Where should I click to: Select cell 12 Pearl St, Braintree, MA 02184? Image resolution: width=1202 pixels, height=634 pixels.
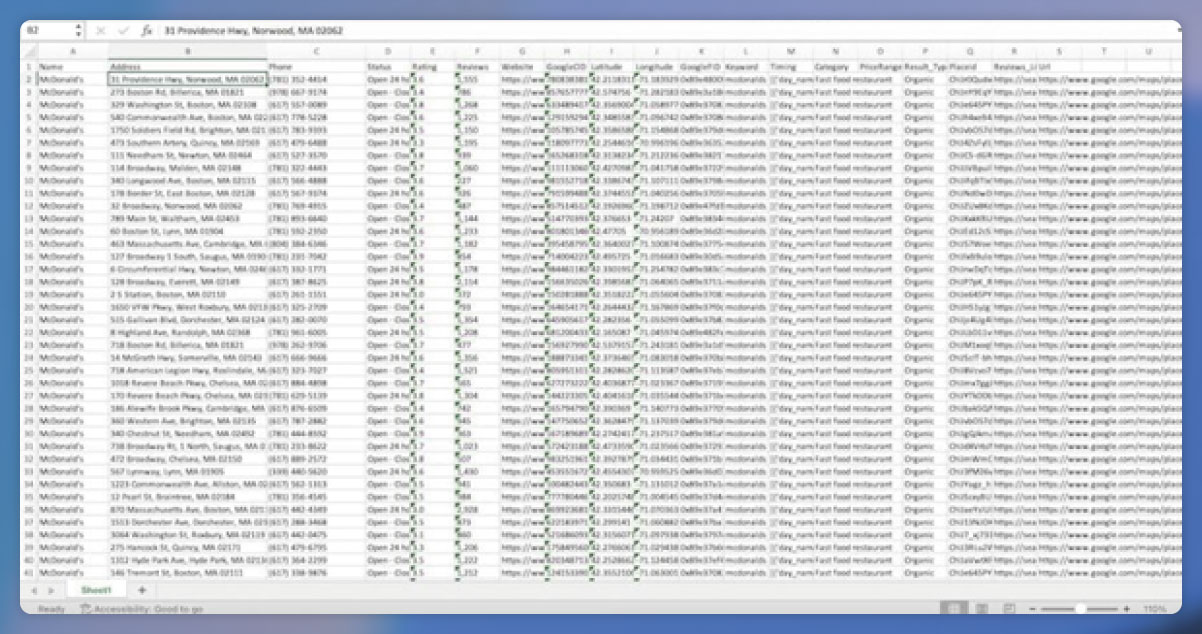tap(186, 496)
